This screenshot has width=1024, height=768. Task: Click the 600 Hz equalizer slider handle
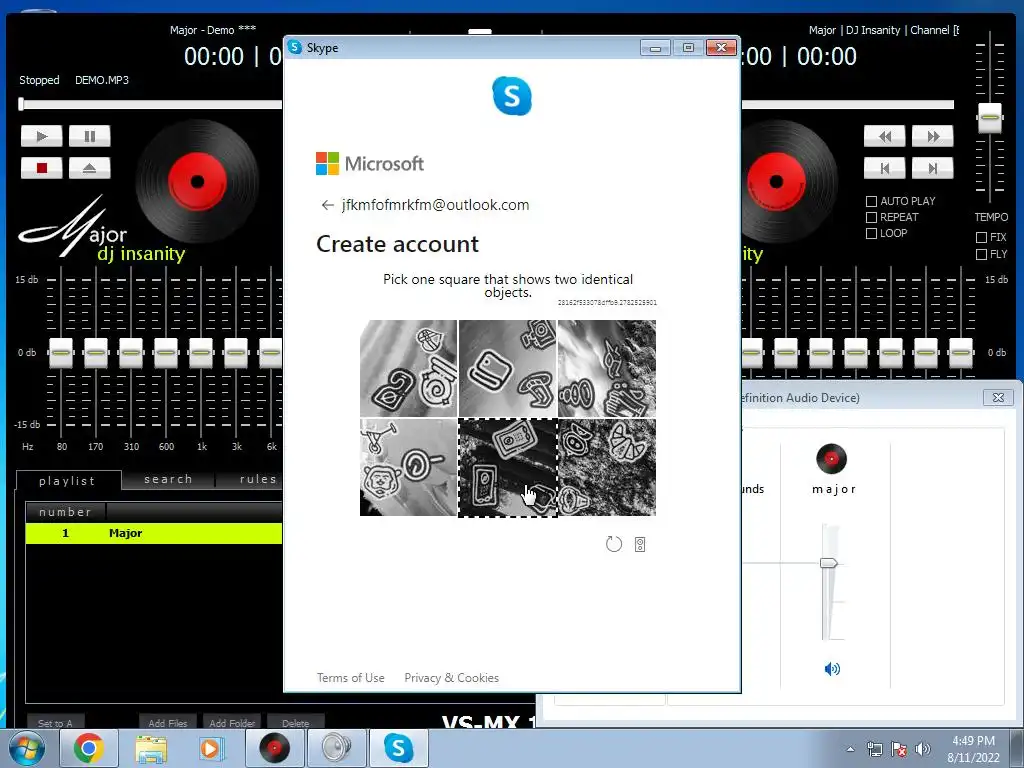(166, 353)
